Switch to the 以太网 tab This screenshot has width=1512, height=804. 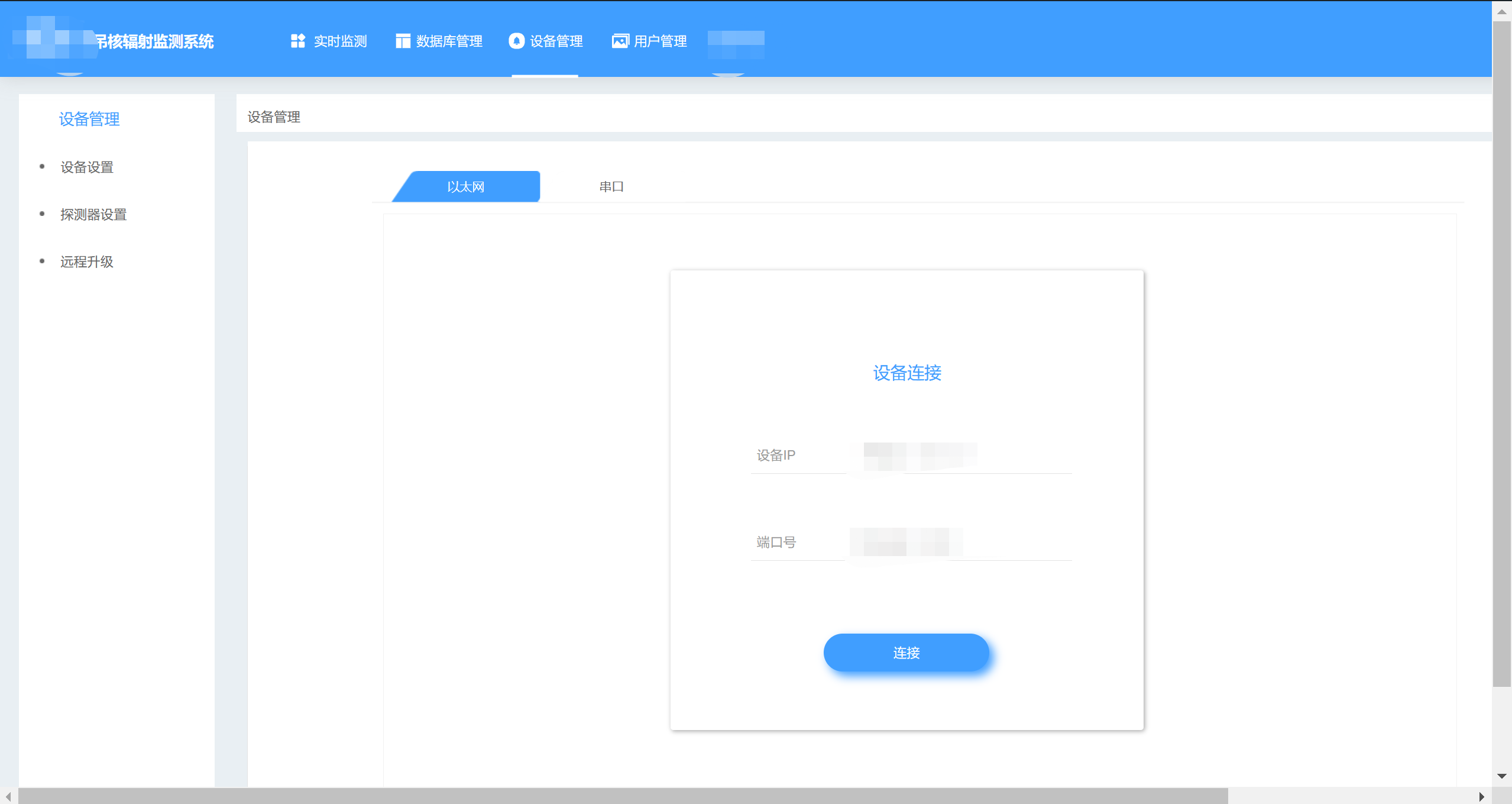pyautogui.click(x=466, y=186)
